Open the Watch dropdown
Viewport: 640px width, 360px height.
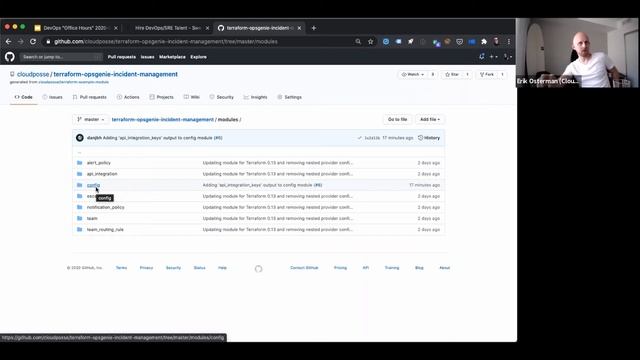tap(413, 75)
